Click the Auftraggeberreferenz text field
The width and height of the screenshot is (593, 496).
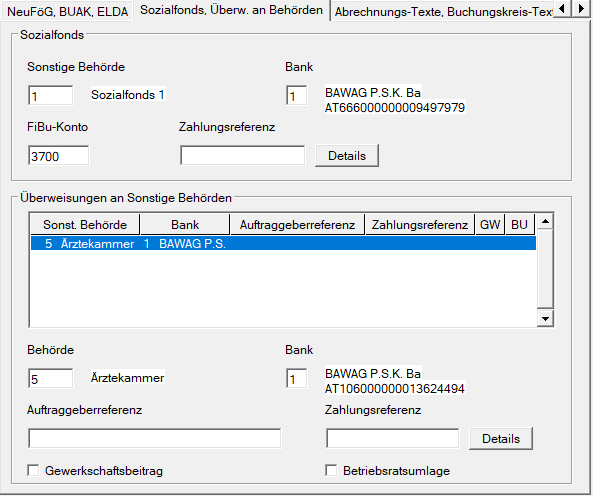[x=155, y=439]
